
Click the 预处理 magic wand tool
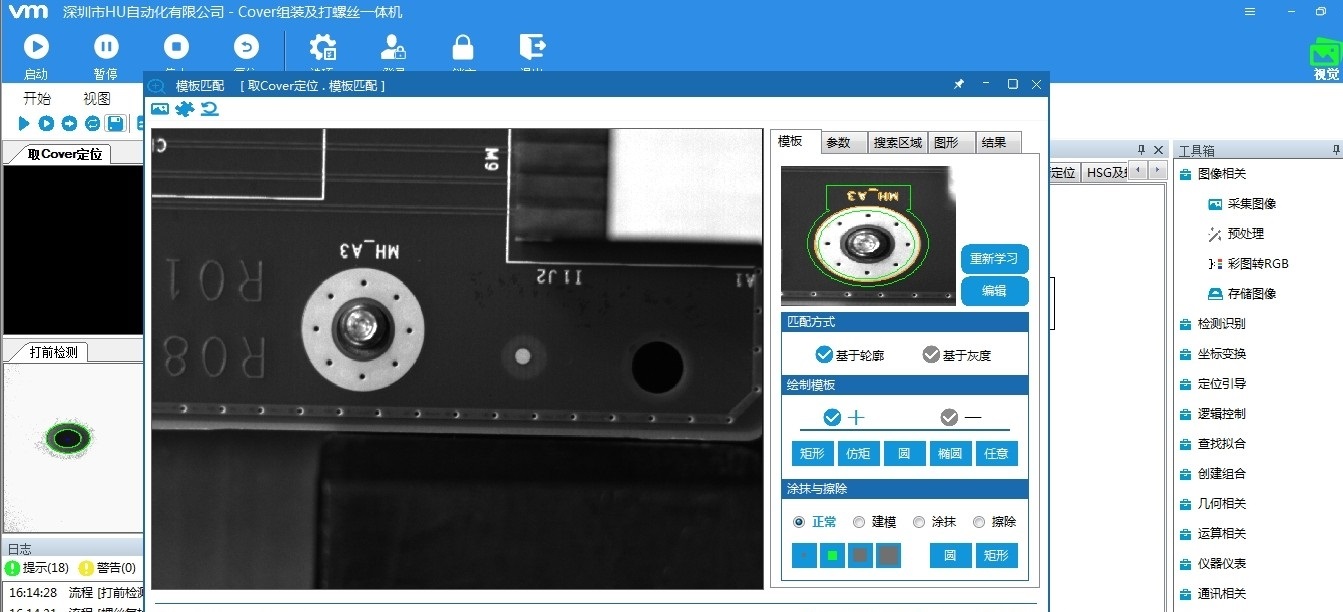1215,234
